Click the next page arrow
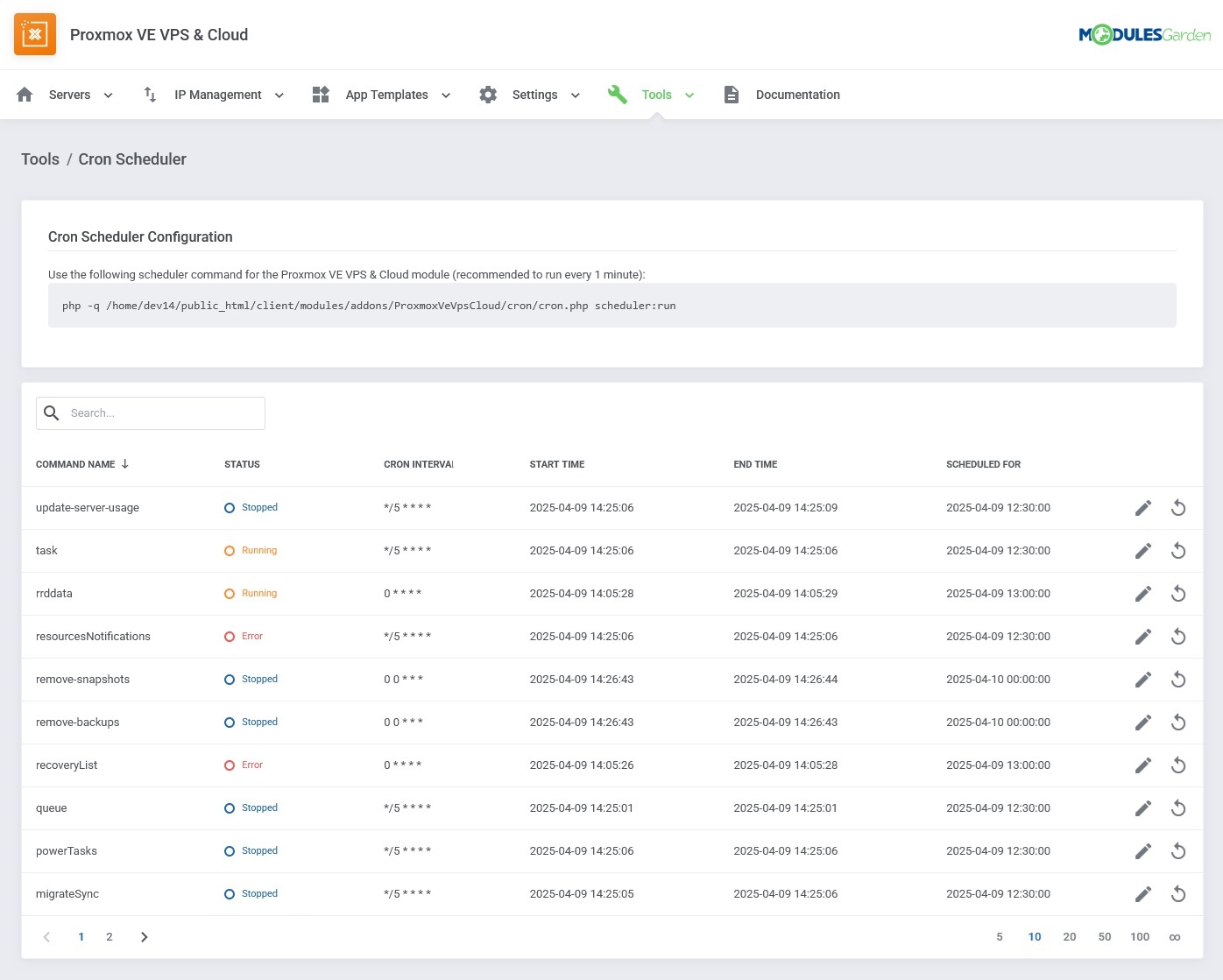 145,937
